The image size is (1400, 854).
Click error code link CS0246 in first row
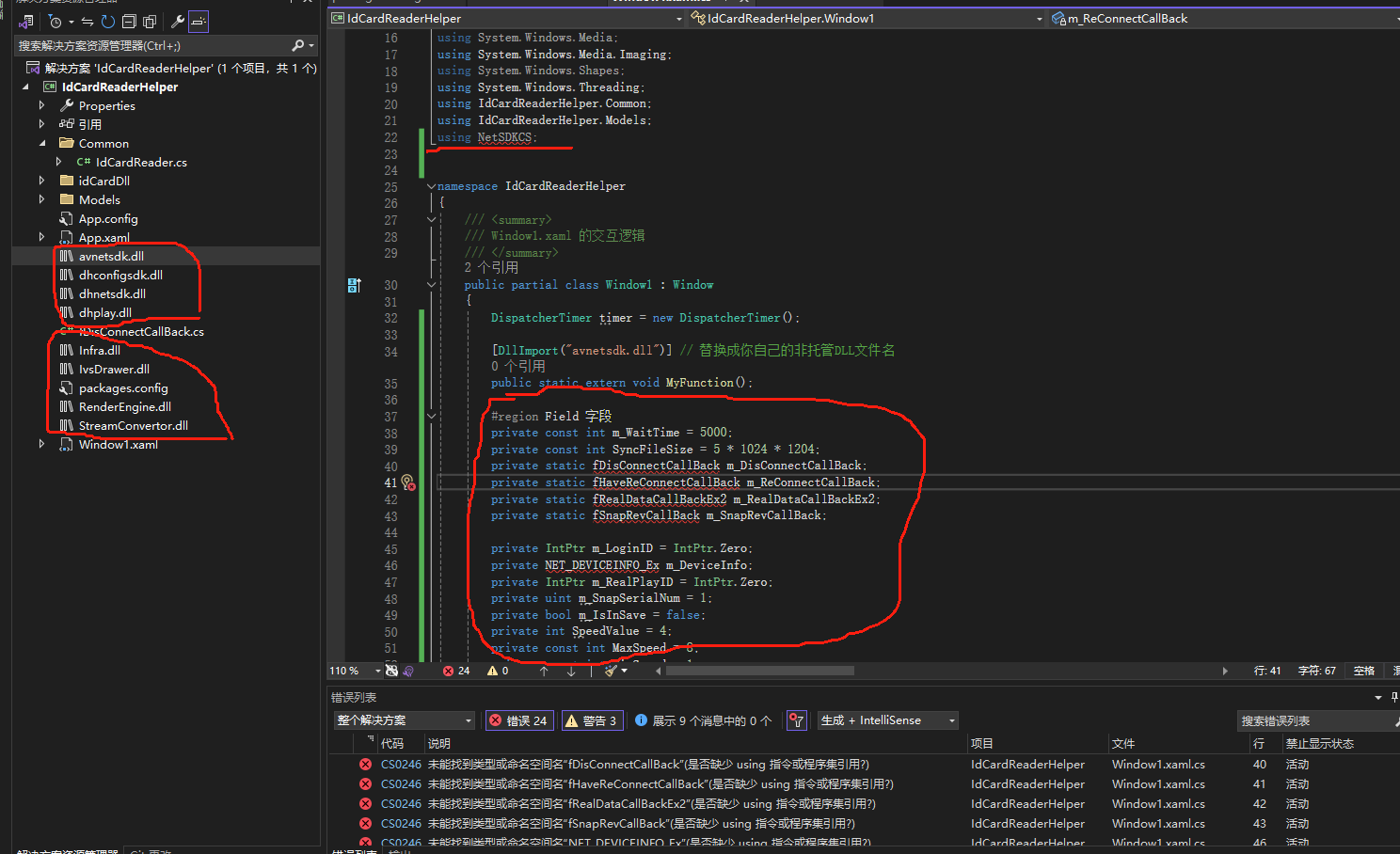click(401, 765)
